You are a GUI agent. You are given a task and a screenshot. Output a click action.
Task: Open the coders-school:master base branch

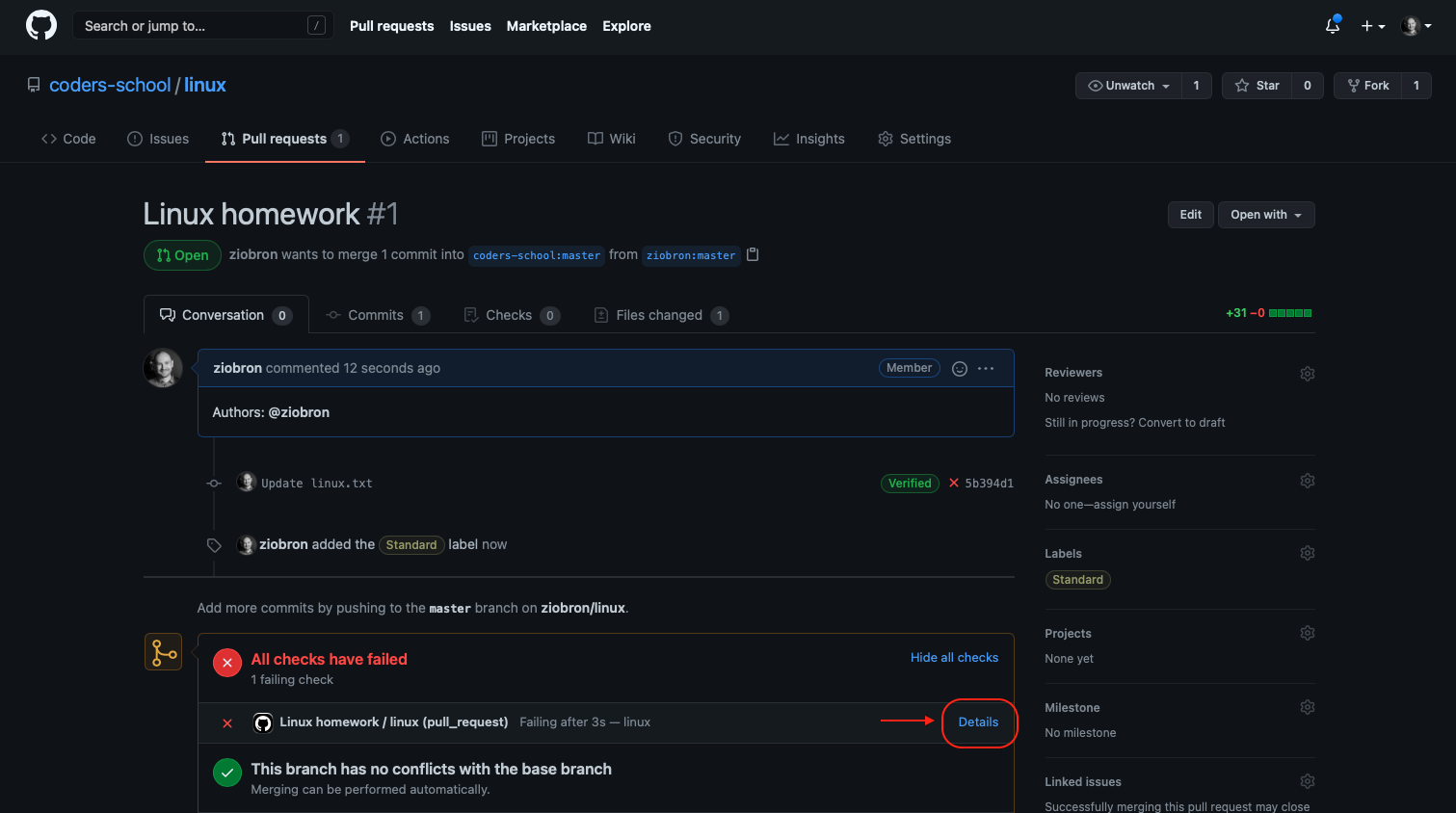coord(537,255)
